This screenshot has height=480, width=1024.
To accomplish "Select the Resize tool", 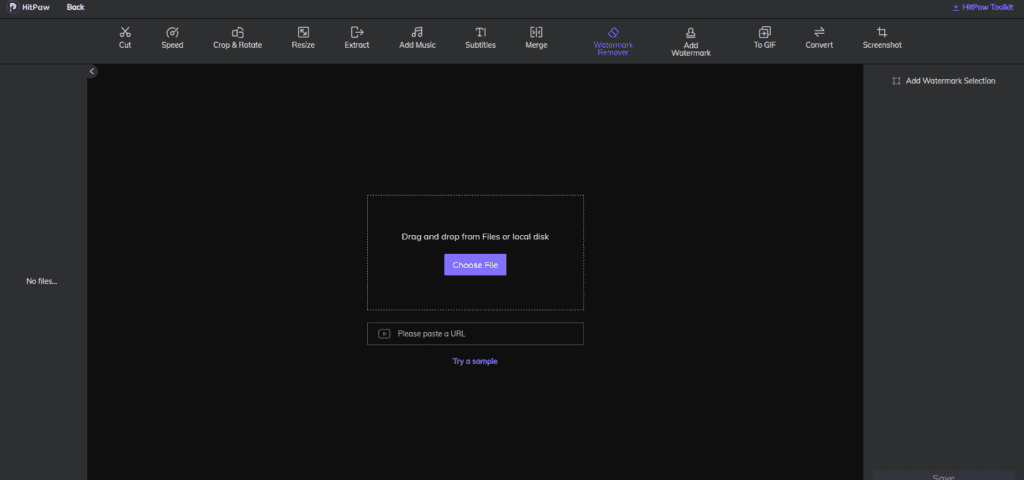I will pyautogui.click(x=303, y=38).
